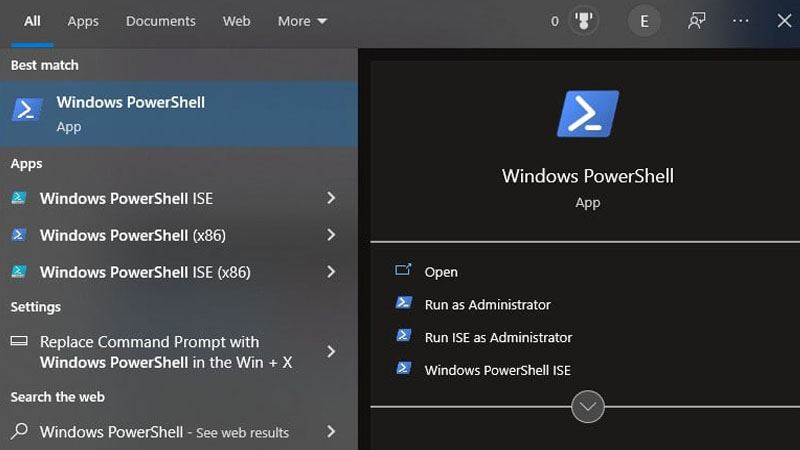
Task: Click the Windows PowerShell best match icon
Action: coord(27,110)
